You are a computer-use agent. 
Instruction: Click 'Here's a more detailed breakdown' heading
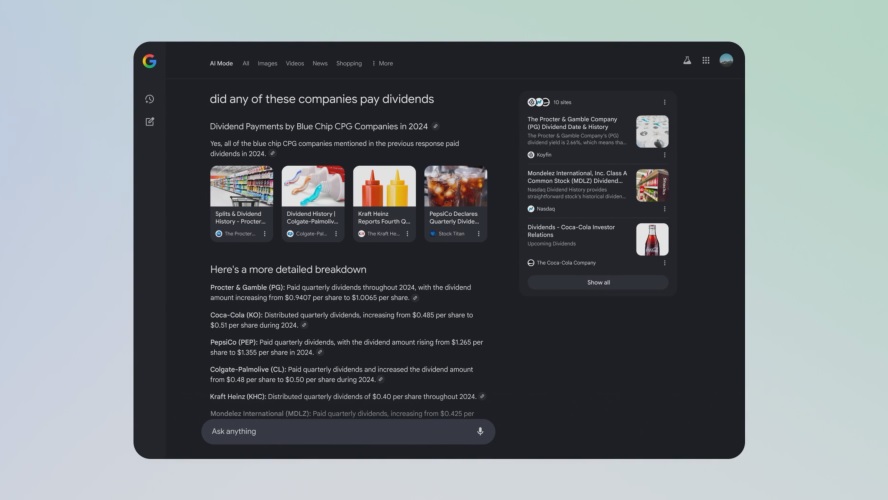coord(288,270)
